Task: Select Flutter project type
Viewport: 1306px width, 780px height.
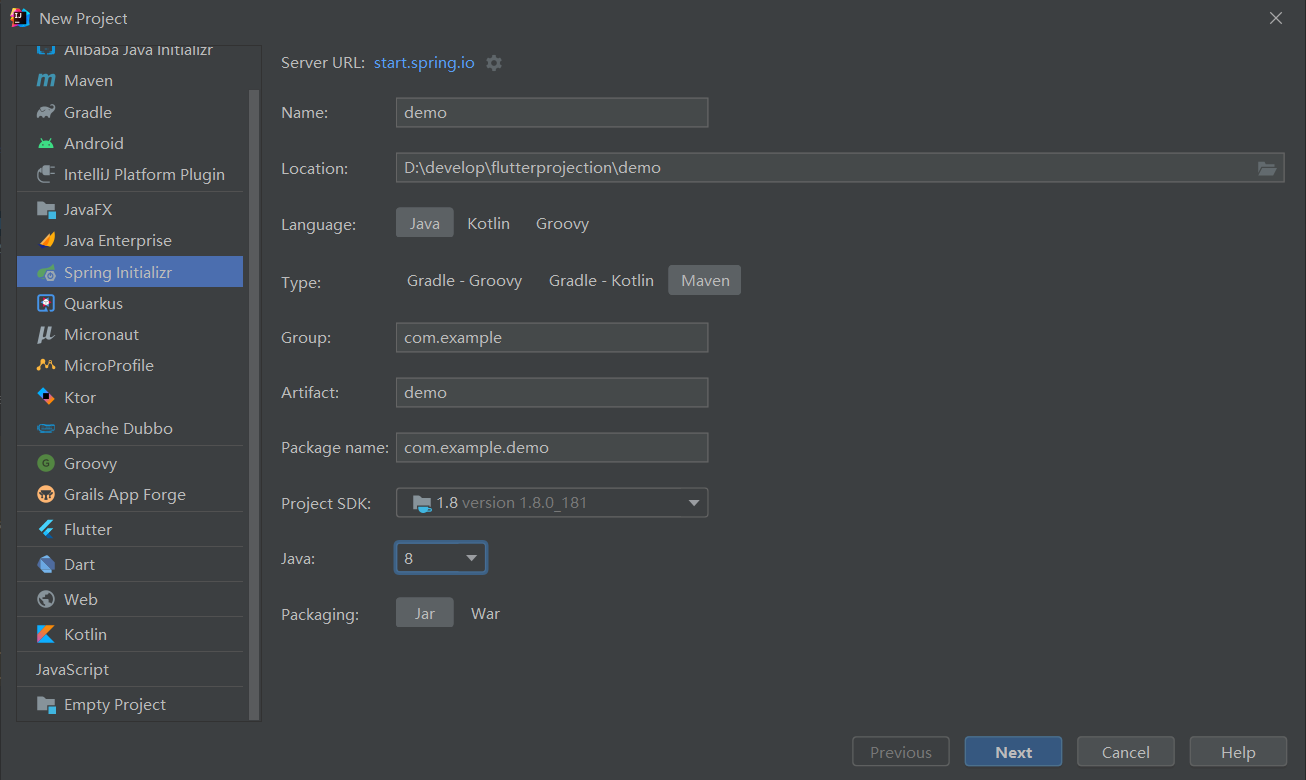Action: point(130,529)
